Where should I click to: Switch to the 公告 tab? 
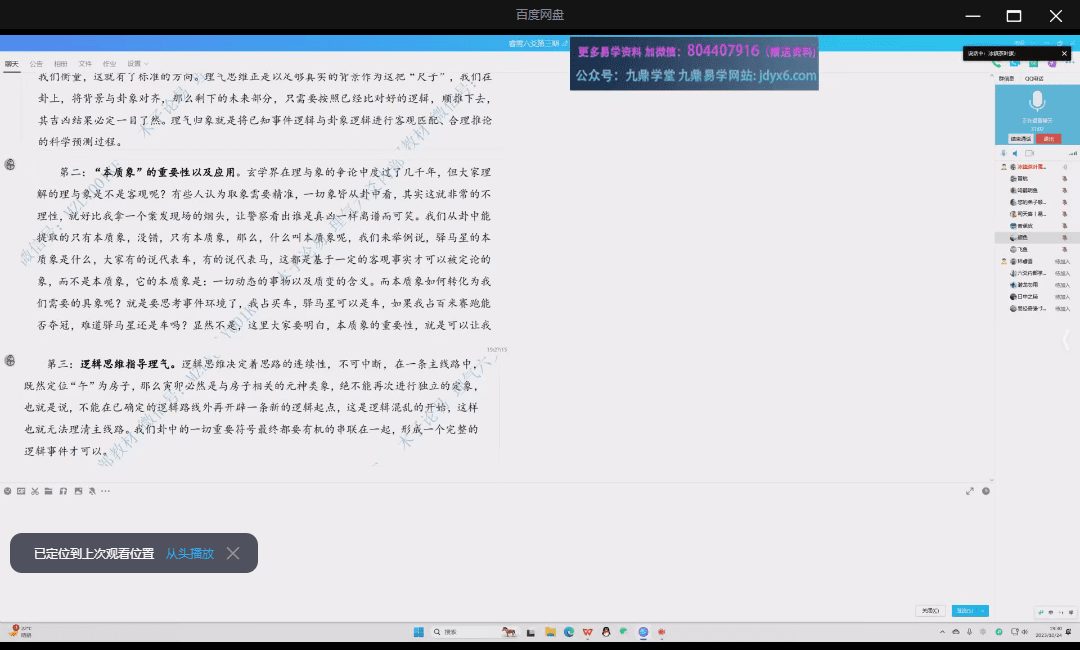(36, 63)
